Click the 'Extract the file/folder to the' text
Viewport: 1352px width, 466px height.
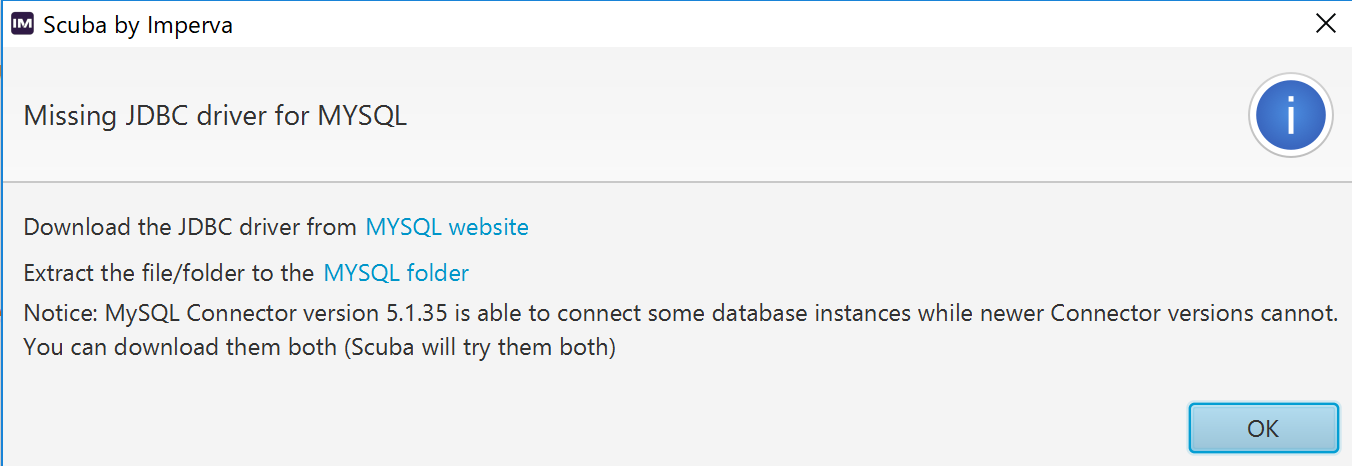point(169,273)
